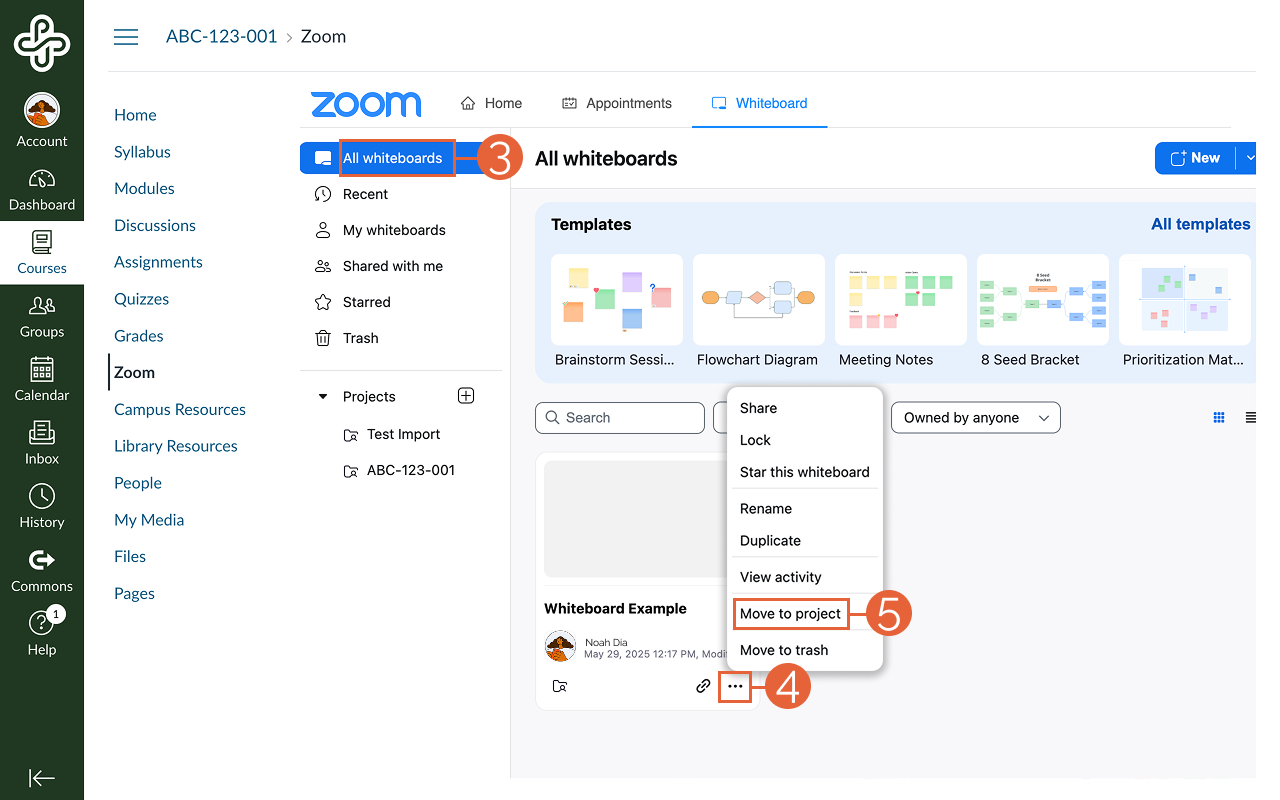Choose Star this whiteboard
This screenshot has width=1280, height=800.
805,472
